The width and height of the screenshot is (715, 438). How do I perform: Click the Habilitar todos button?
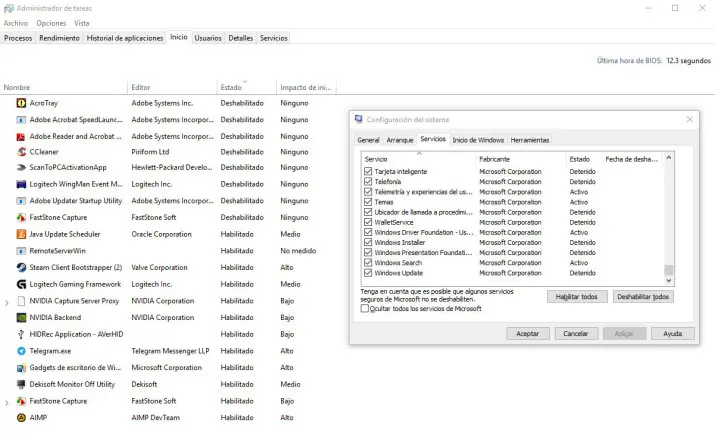pyautogui.click(x=577, y=297)
